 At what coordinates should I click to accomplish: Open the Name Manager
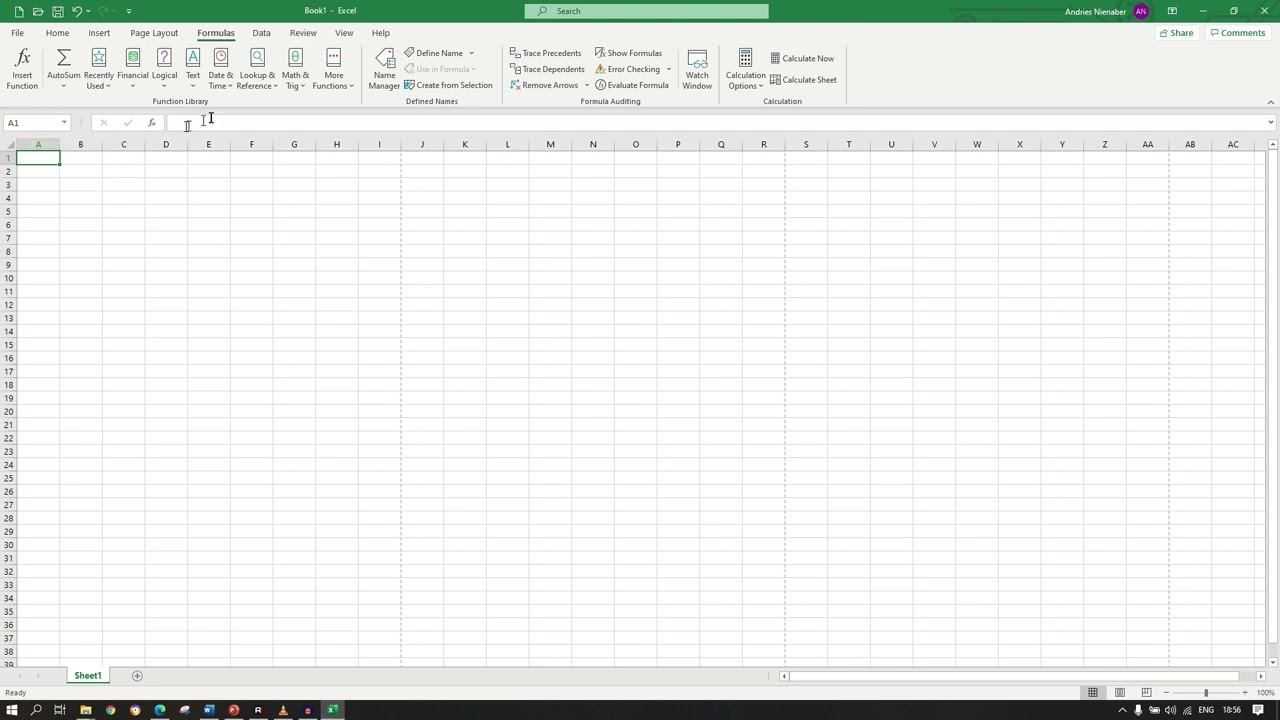pos(384,68)
